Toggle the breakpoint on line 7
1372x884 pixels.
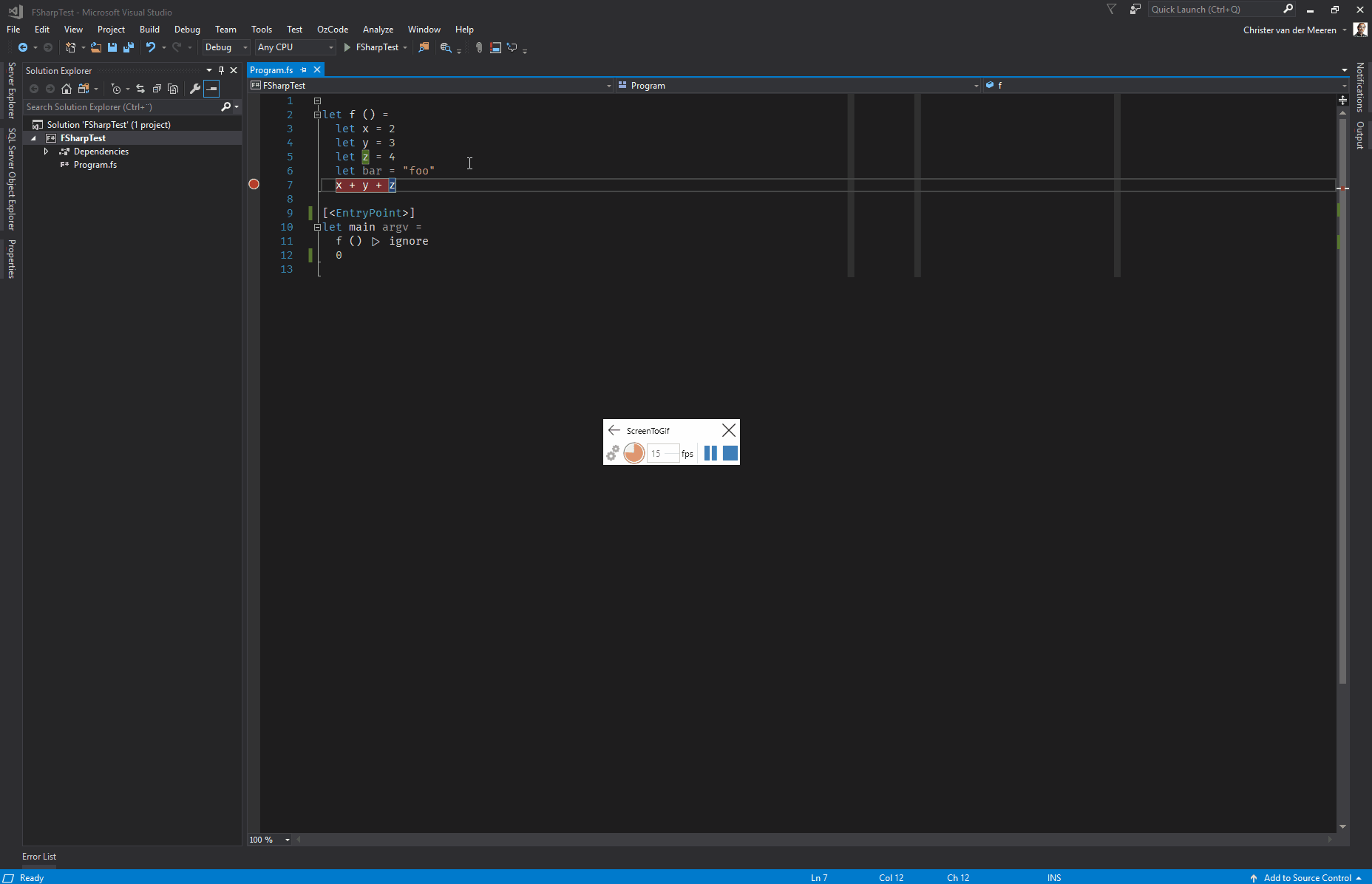click(x=254, y=184)
